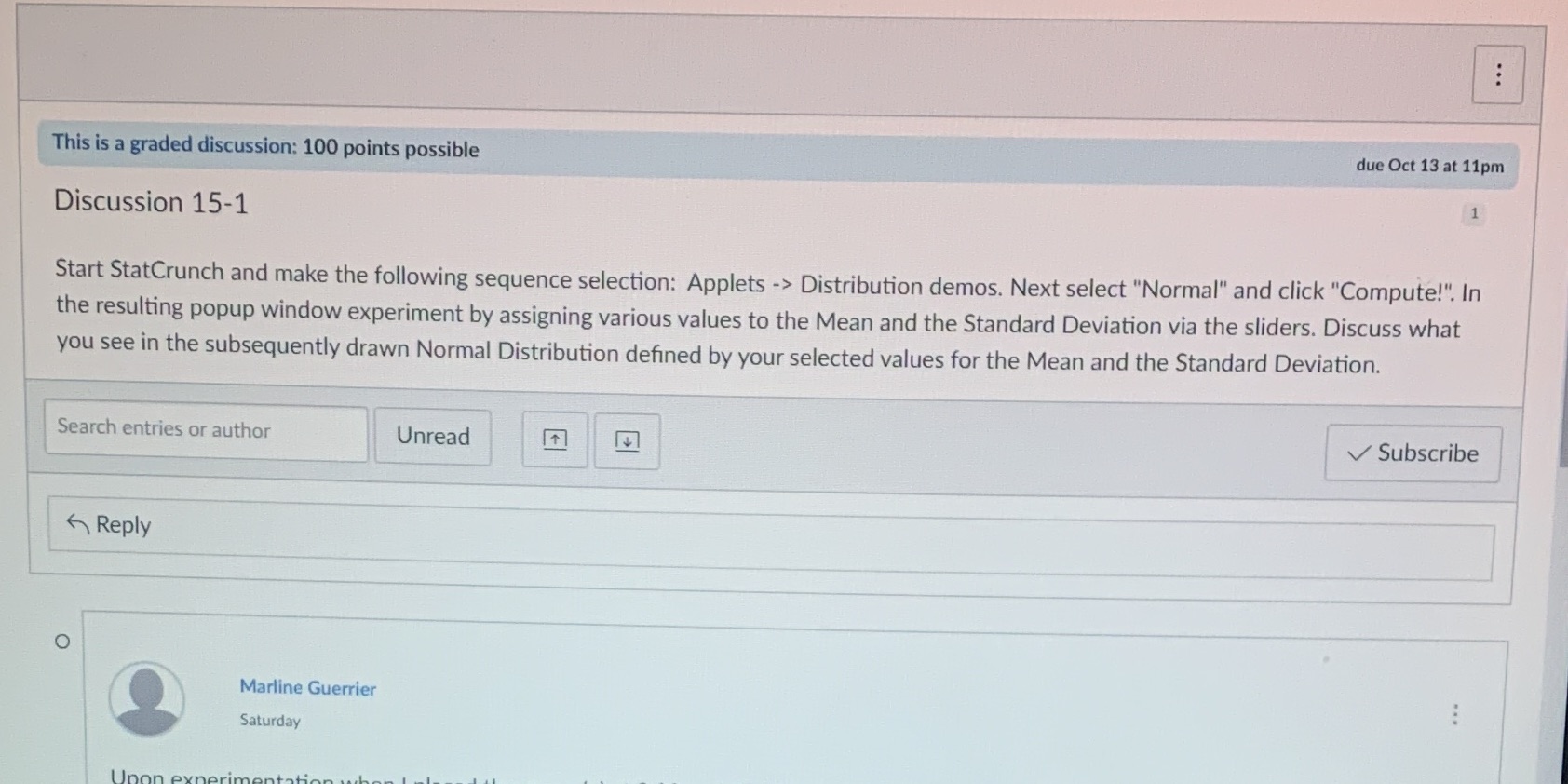Collapse replies with the up-arrow icon
This screenshot has width=1568, height=784.
pyautogui.click(x=555, y=439)
